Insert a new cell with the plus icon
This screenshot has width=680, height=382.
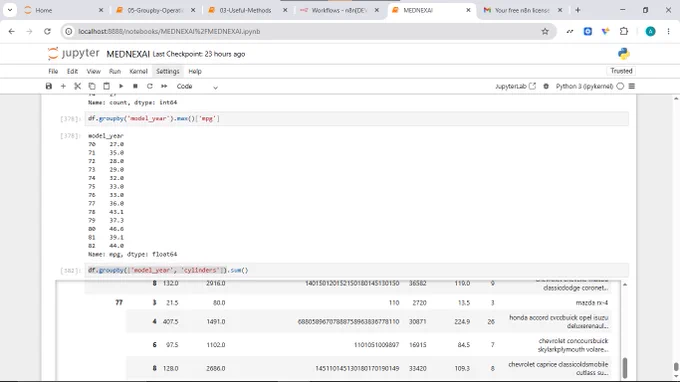tap(63, 86)
